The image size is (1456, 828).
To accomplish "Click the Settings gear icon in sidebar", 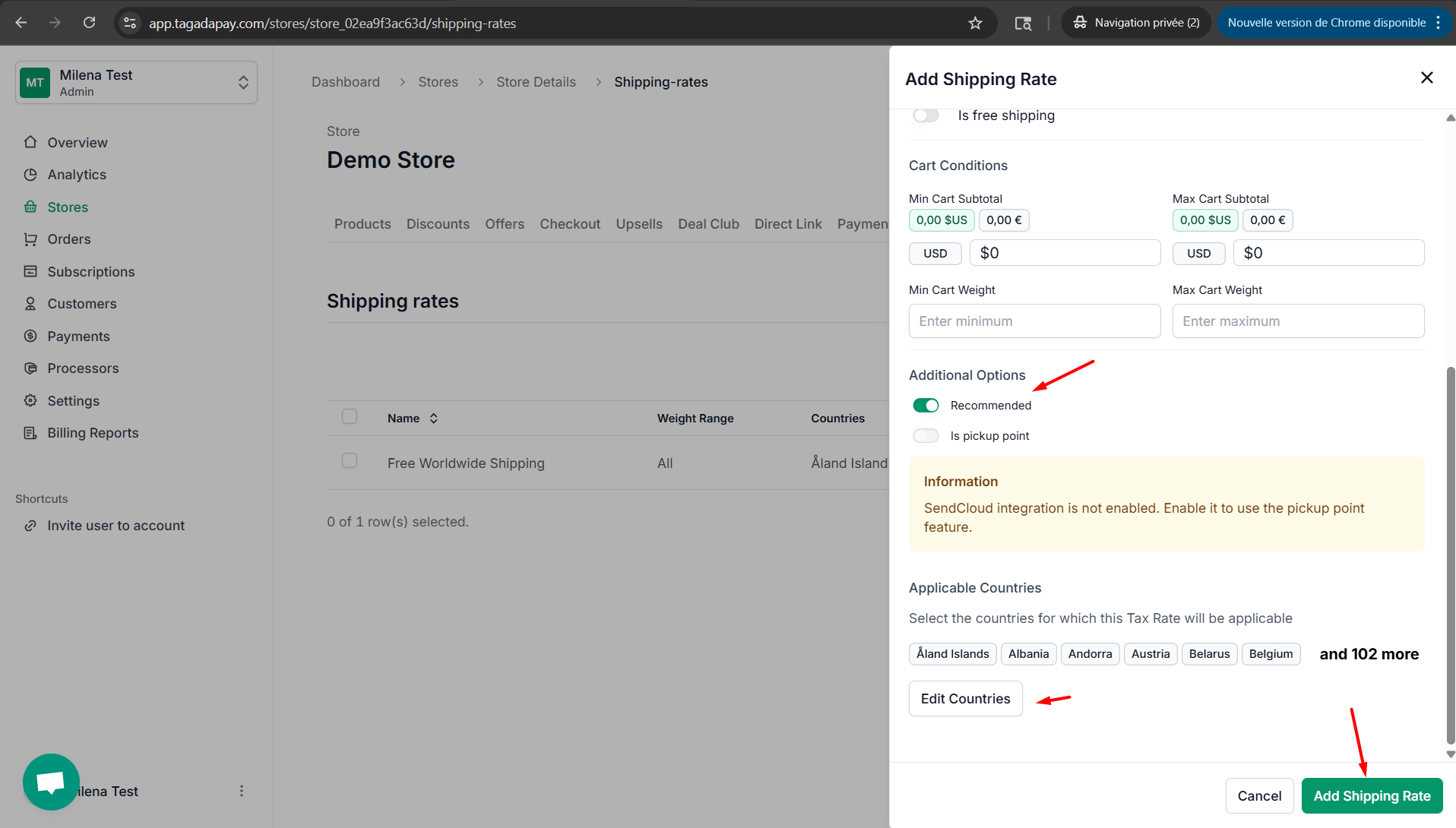I will coord(30,400).
